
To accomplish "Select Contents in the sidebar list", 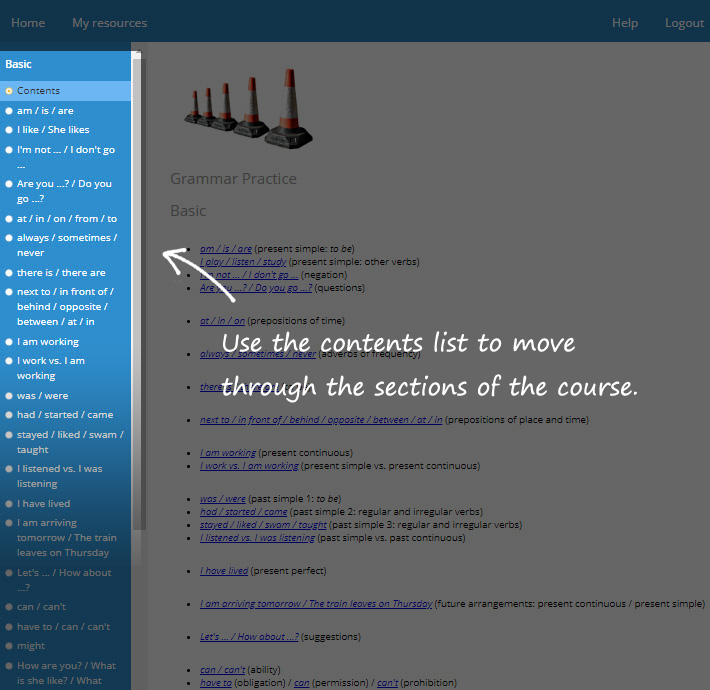I will (x=38, y=91).
